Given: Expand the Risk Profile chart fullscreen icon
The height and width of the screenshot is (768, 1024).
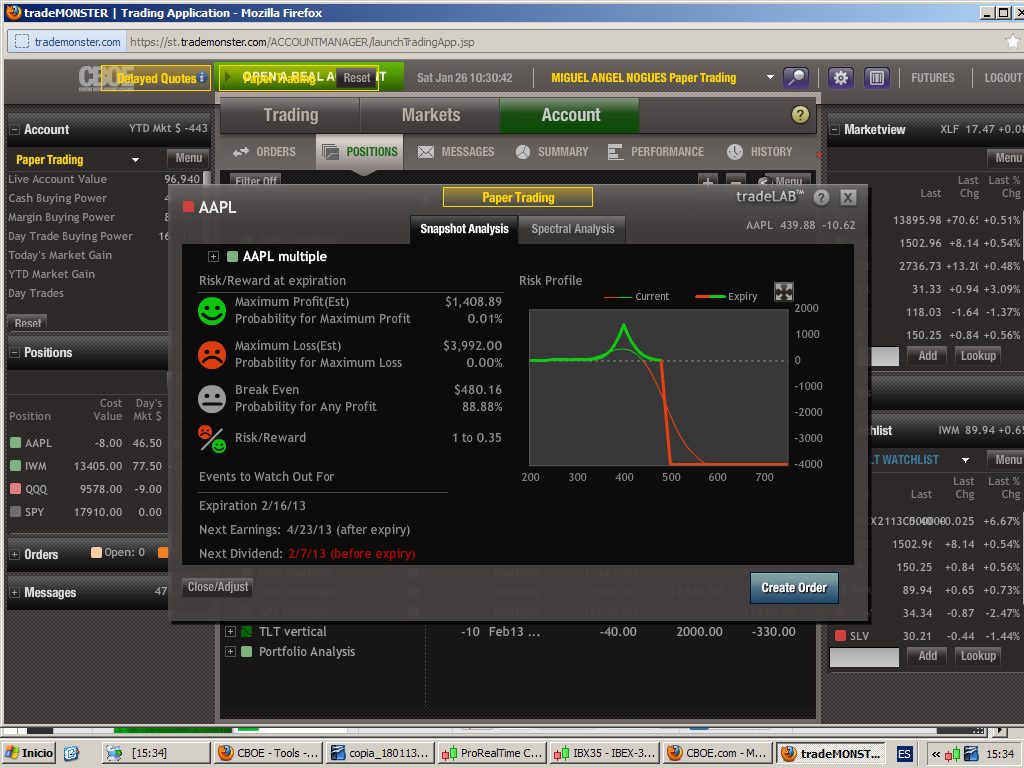Looking at the screenshot, I should 784,291.
